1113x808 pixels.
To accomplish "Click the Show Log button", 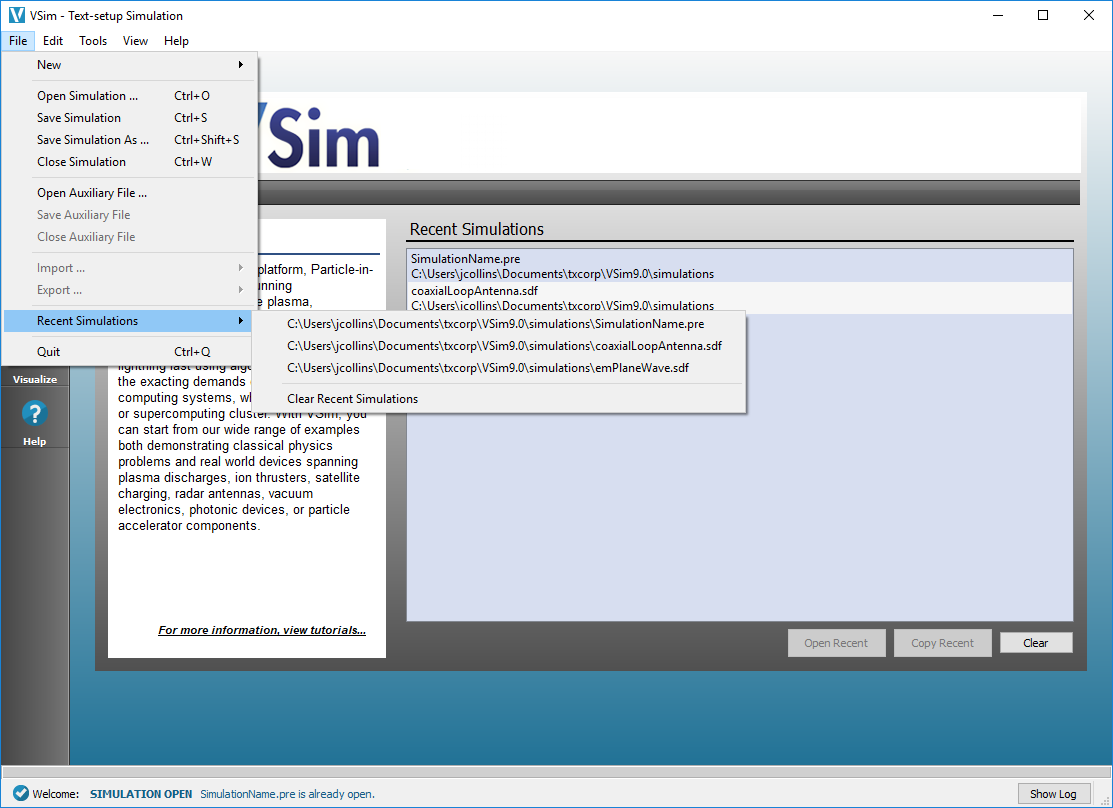I will point(1054,793).
